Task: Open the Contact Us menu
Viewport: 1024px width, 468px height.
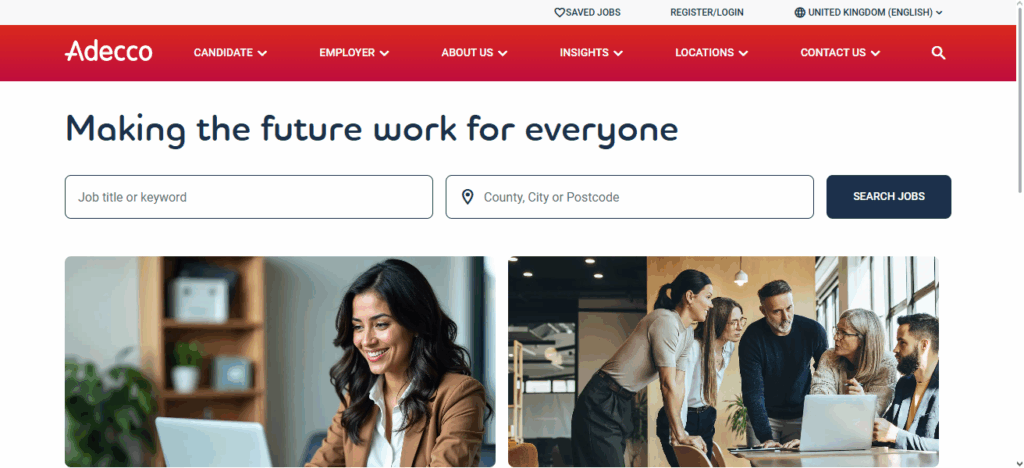Action: 840,53
